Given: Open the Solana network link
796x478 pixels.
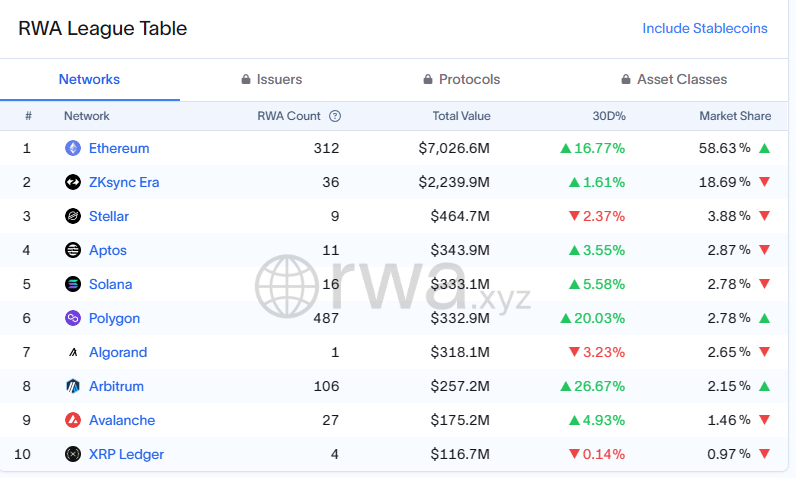Looking at the screenshot, I should (x=110, y=284).
